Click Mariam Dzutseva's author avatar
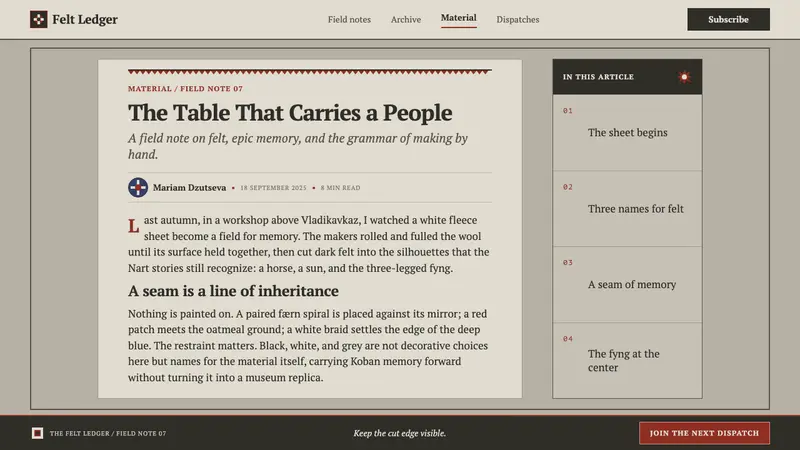Viewport: 800px width, 450px height. click(x=138, y=187)
